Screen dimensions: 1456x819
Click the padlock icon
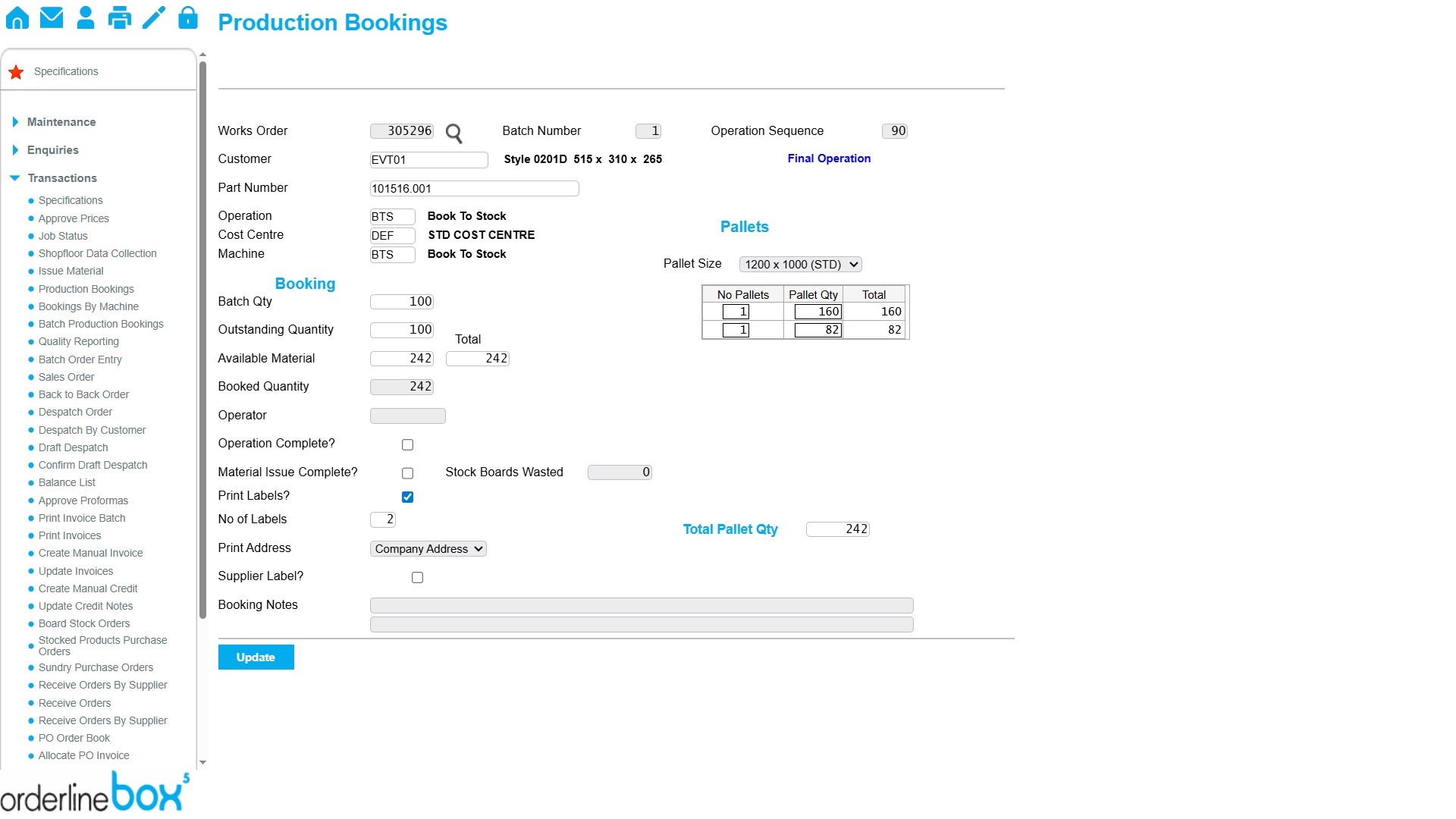(x=187, y=17)
